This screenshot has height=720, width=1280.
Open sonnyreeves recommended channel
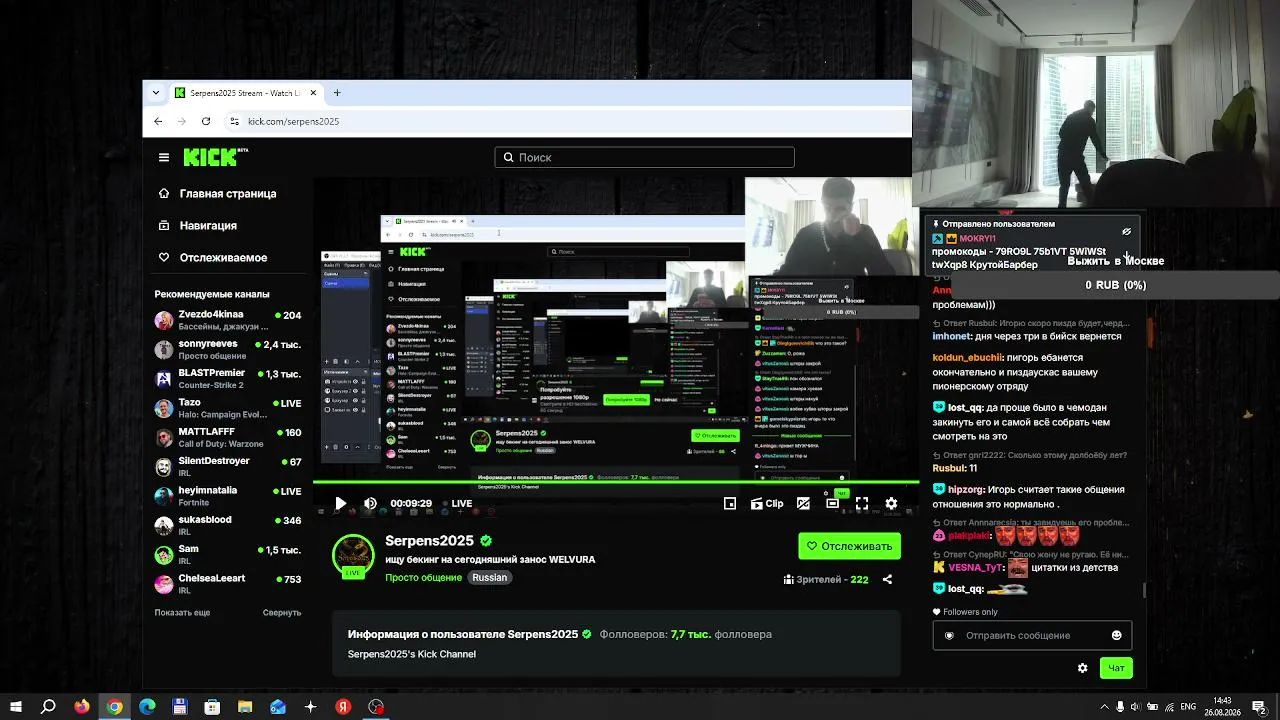(x=228, y=349)
